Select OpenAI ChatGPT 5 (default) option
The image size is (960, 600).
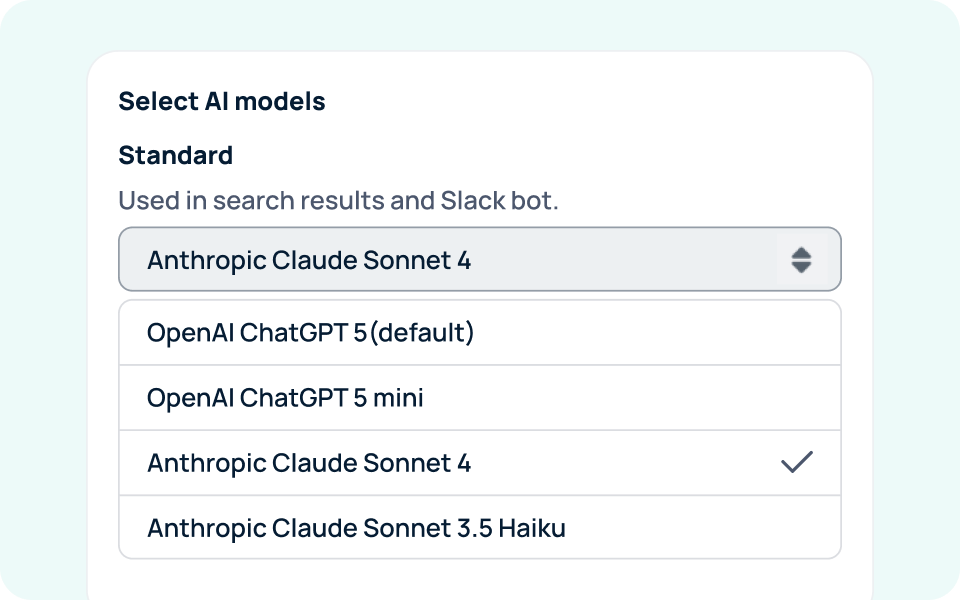point(480,332)
